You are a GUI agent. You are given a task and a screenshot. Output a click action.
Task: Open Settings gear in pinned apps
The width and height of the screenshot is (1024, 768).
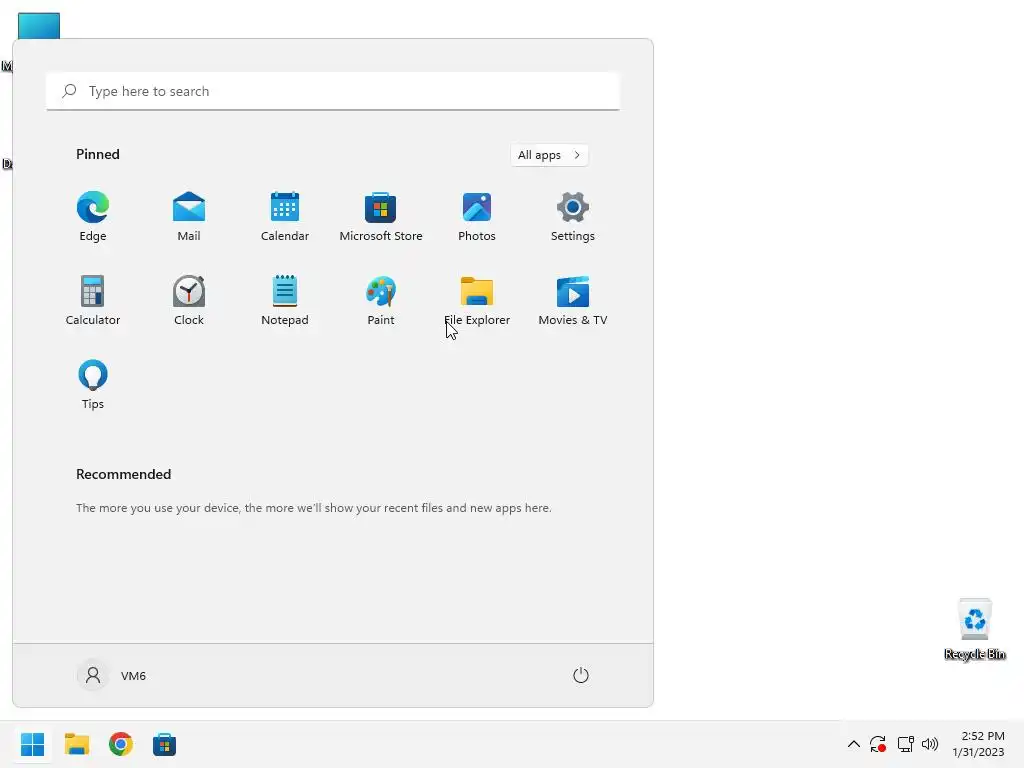click(x=573, y=217)
